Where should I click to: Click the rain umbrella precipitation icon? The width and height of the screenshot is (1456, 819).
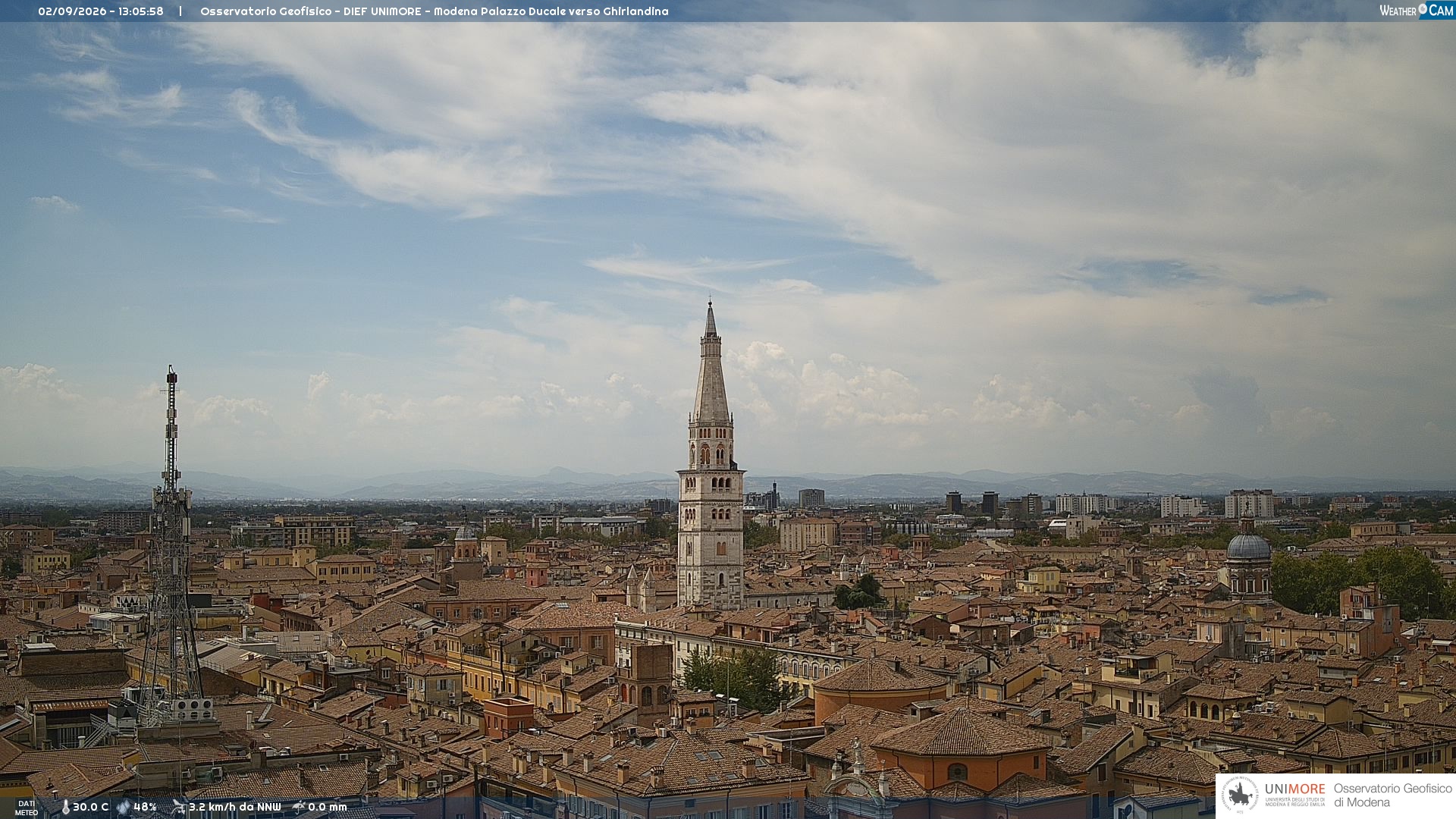point(299,807)
